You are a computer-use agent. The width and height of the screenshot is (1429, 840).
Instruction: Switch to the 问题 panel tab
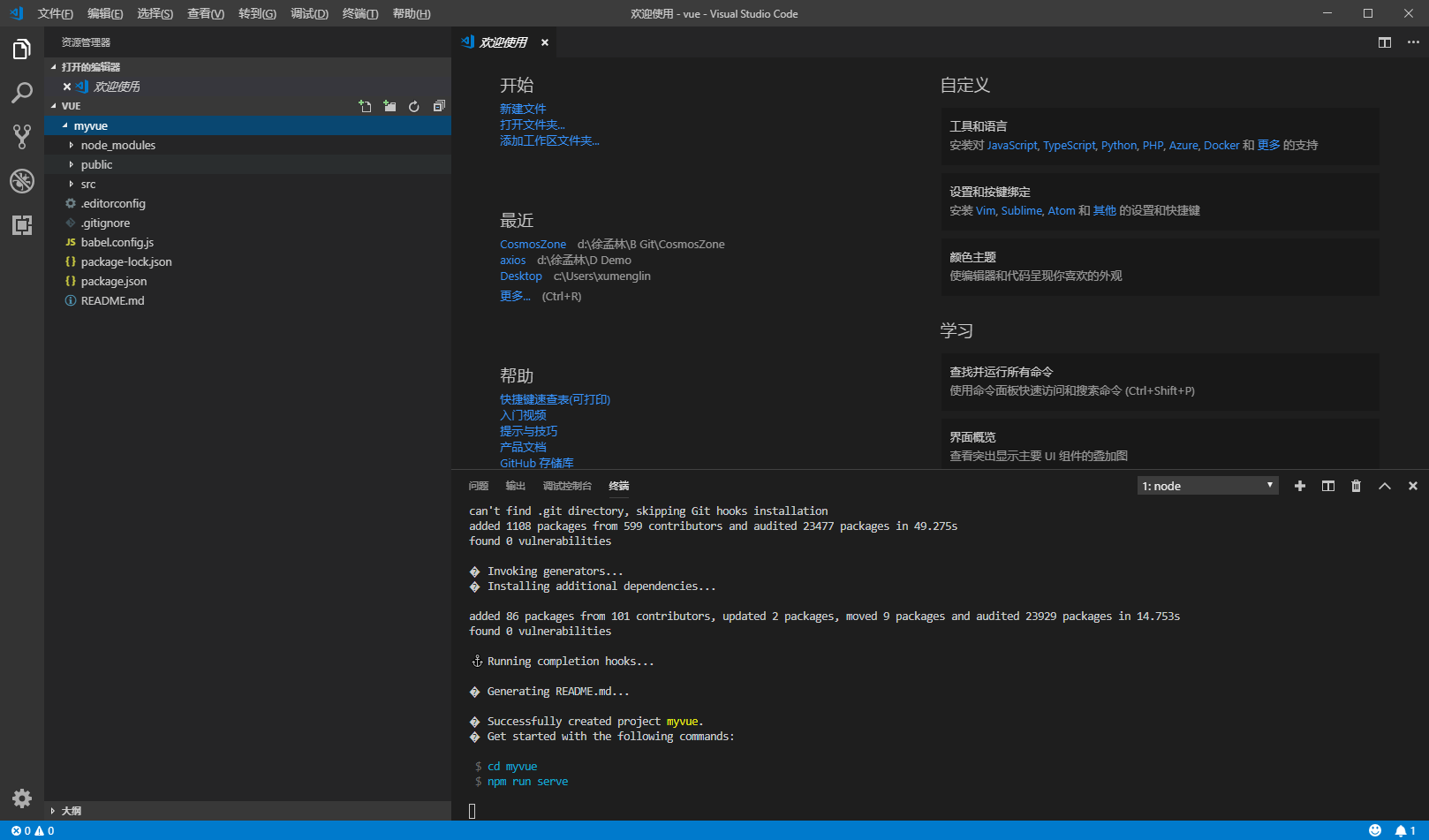click(479, 486)
